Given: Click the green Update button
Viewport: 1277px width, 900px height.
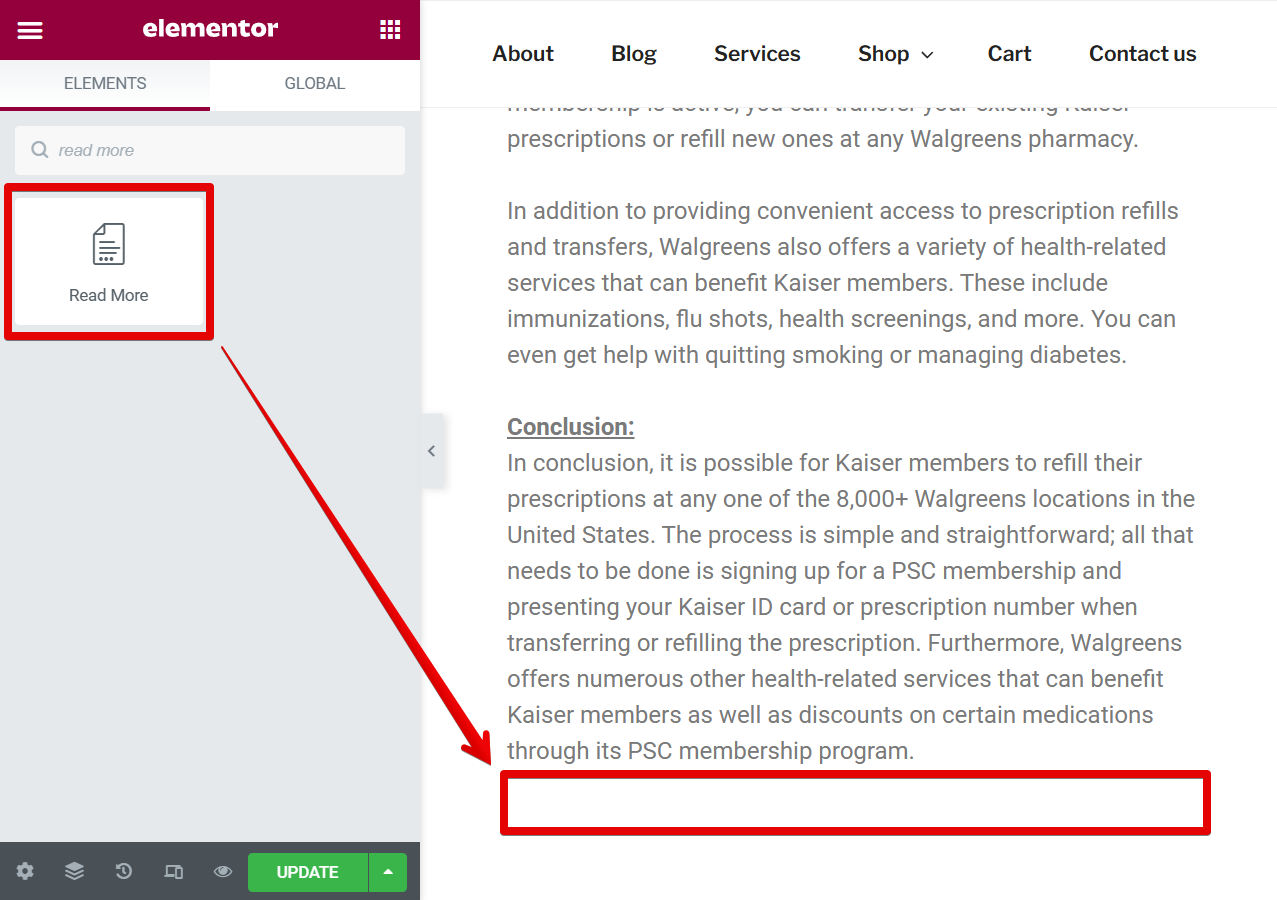Looking at the screenshot, I should pyautogui.click(x=307, y=872).
